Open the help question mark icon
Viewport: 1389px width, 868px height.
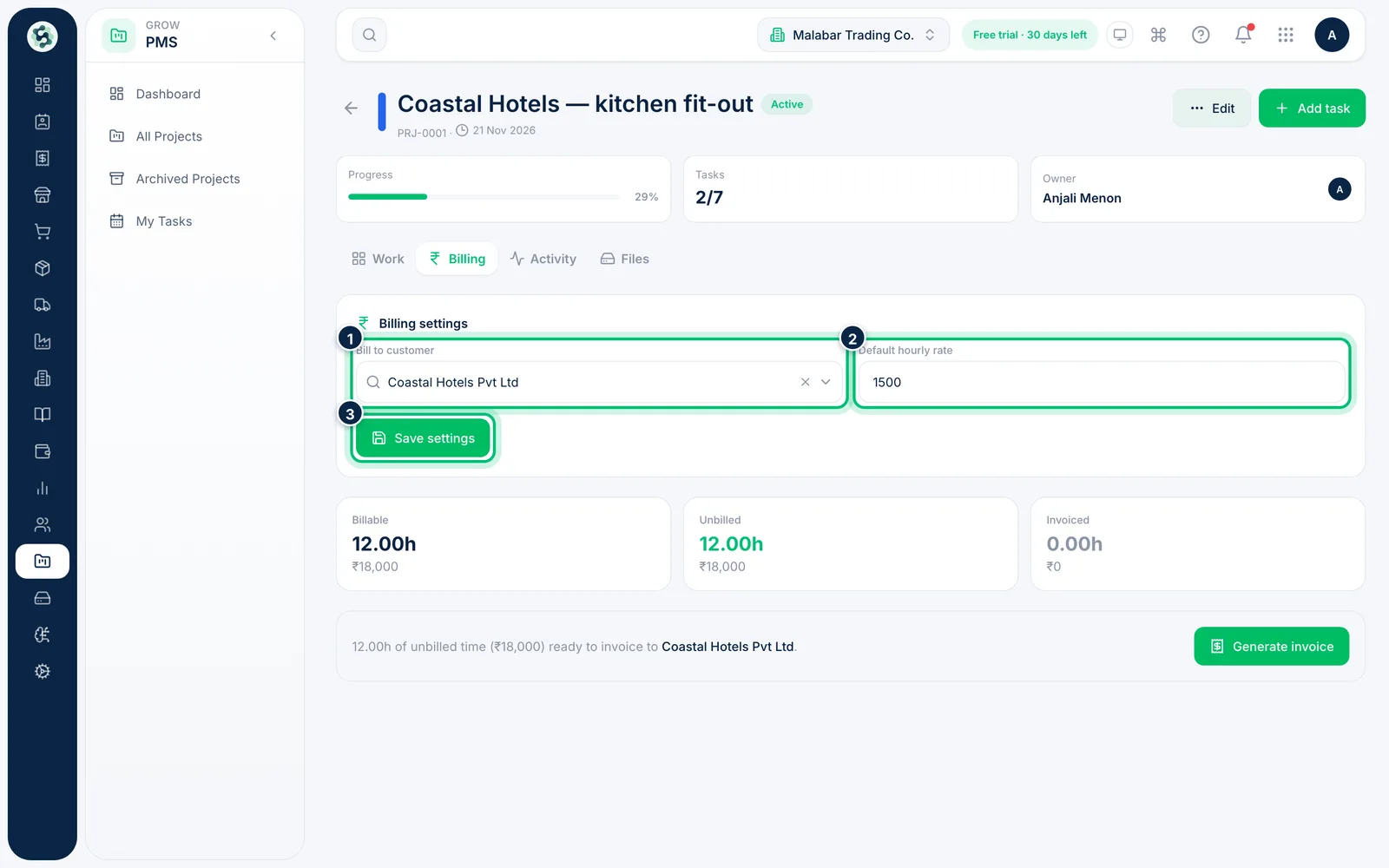[x=1201, y=35]
